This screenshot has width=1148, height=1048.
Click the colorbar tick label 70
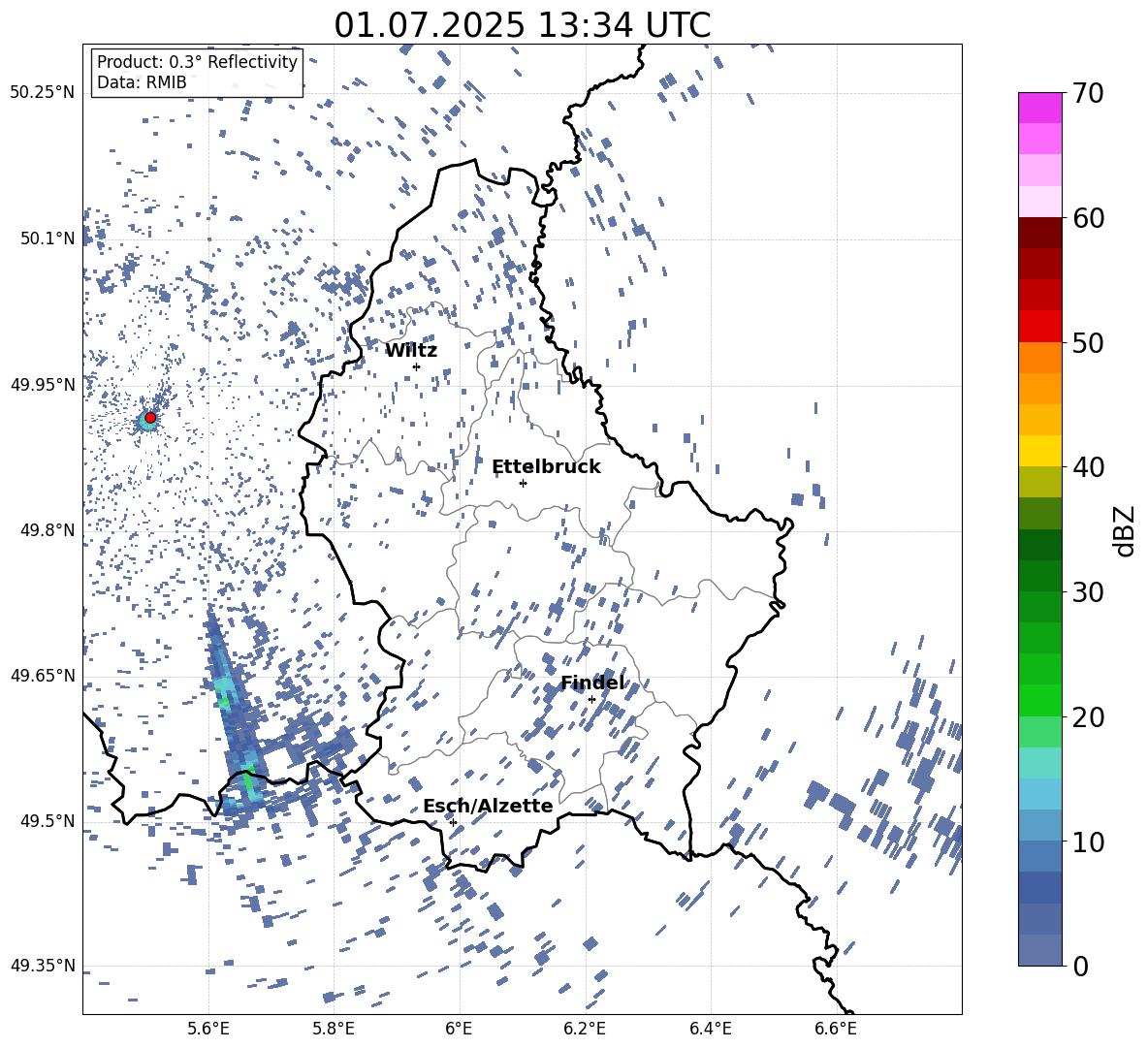click(1089, 93)
